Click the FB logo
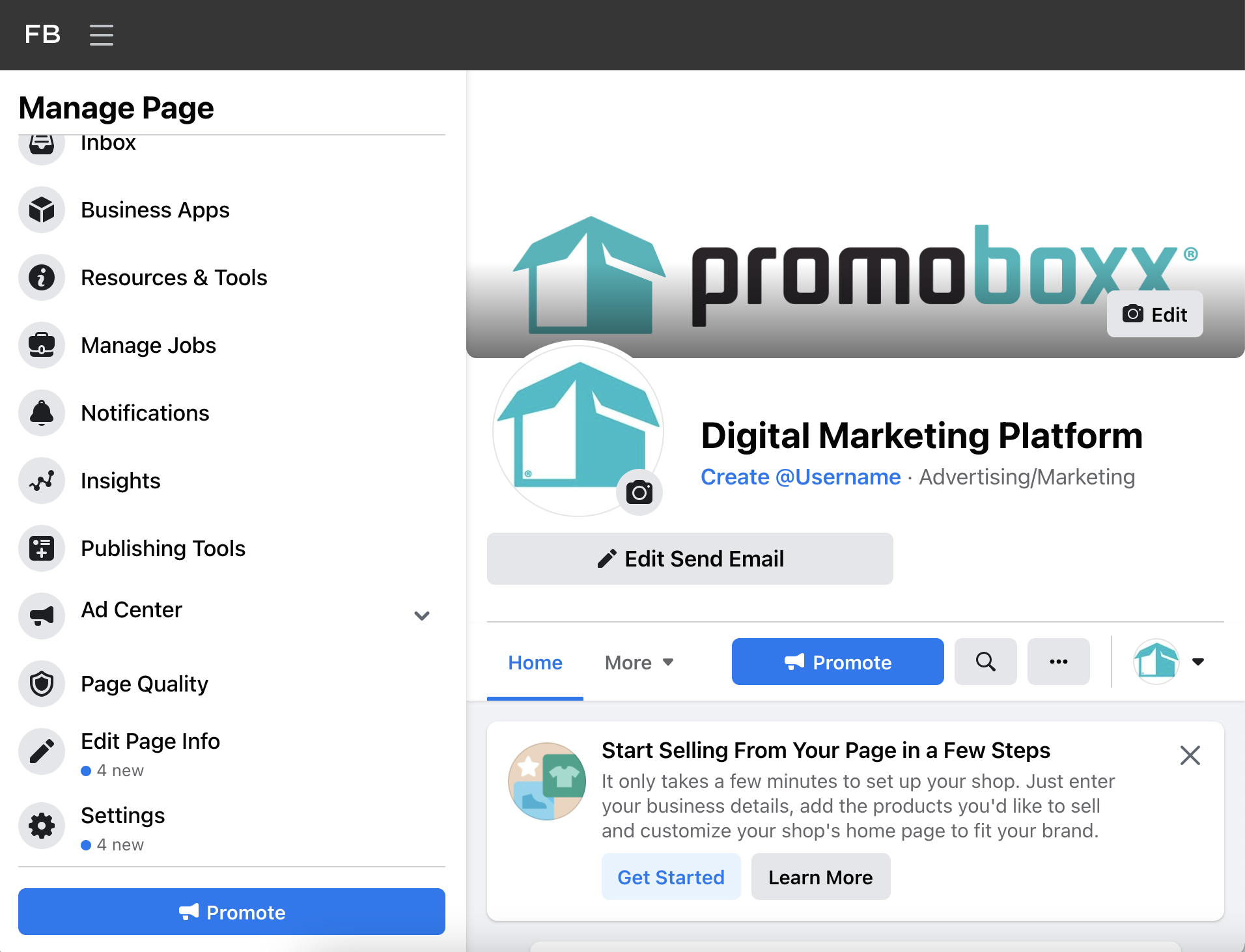 pyautogui.click(x=42, y=34)
